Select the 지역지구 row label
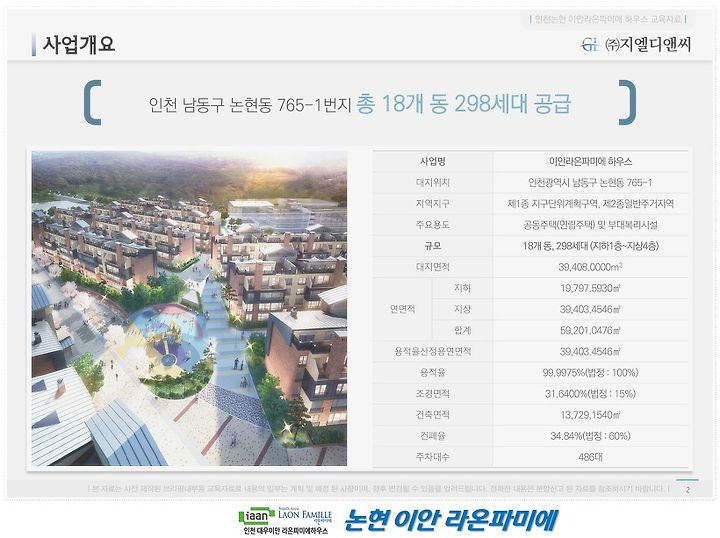Screen dimensions: 720x538 433,204
